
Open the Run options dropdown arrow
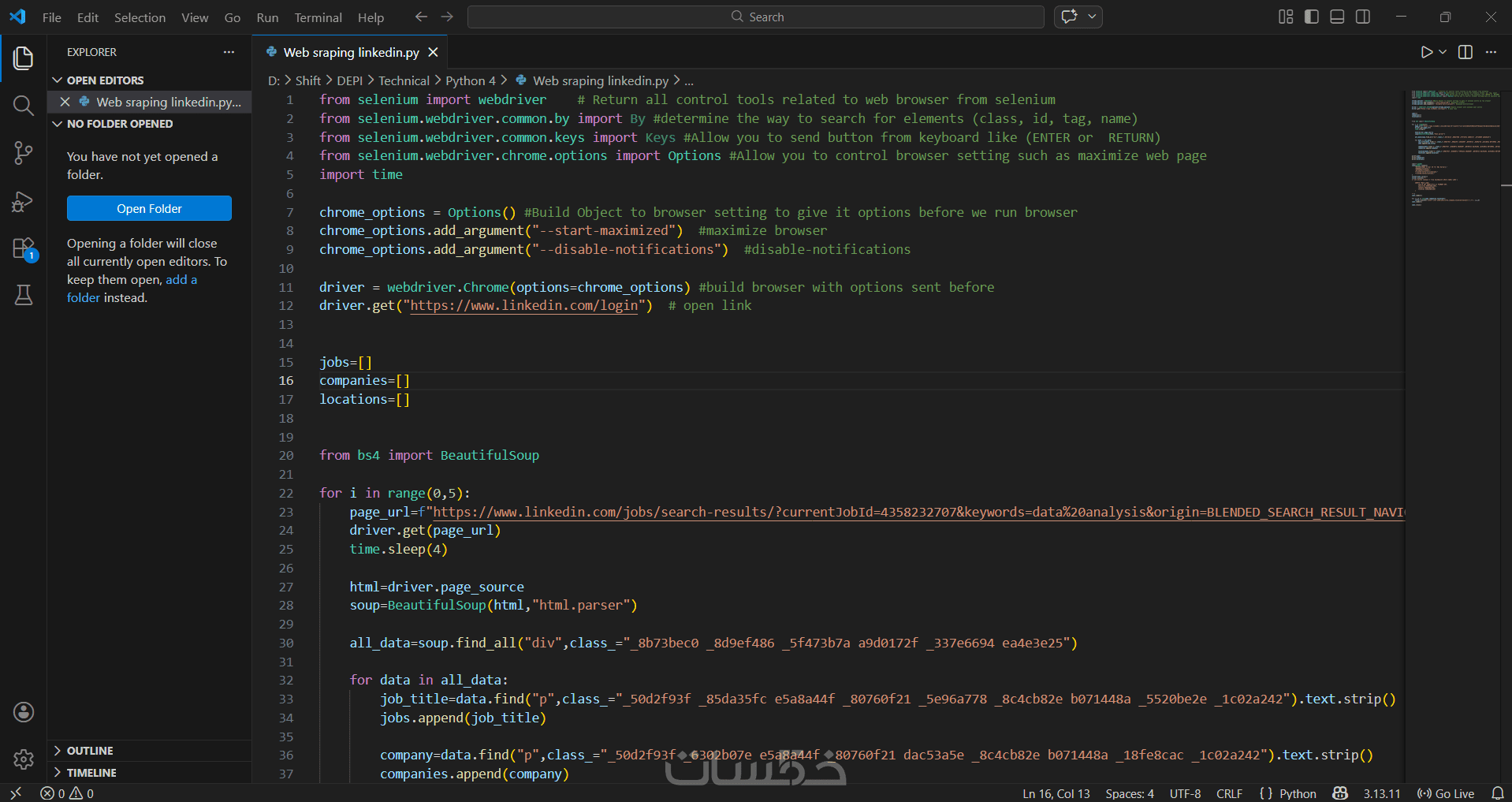[1443, 52]
